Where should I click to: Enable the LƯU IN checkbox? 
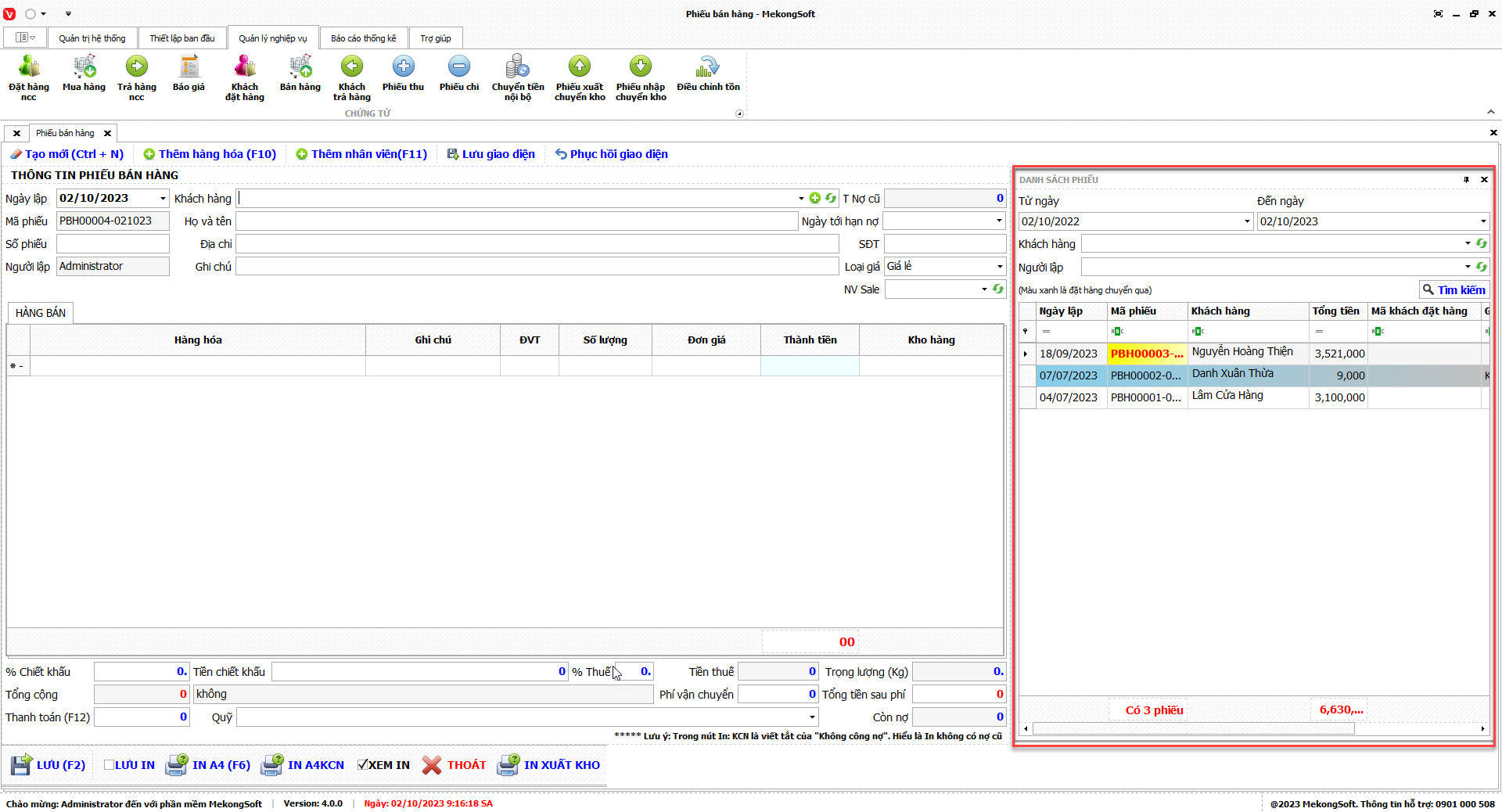(x=110, y=765)
